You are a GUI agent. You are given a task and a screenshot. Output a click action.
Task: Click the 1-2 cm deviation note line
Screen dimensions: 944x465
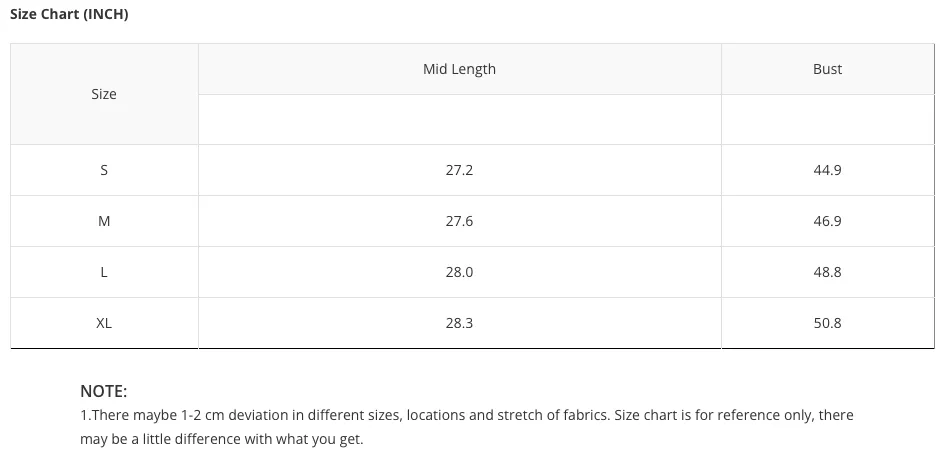(467, 415)
